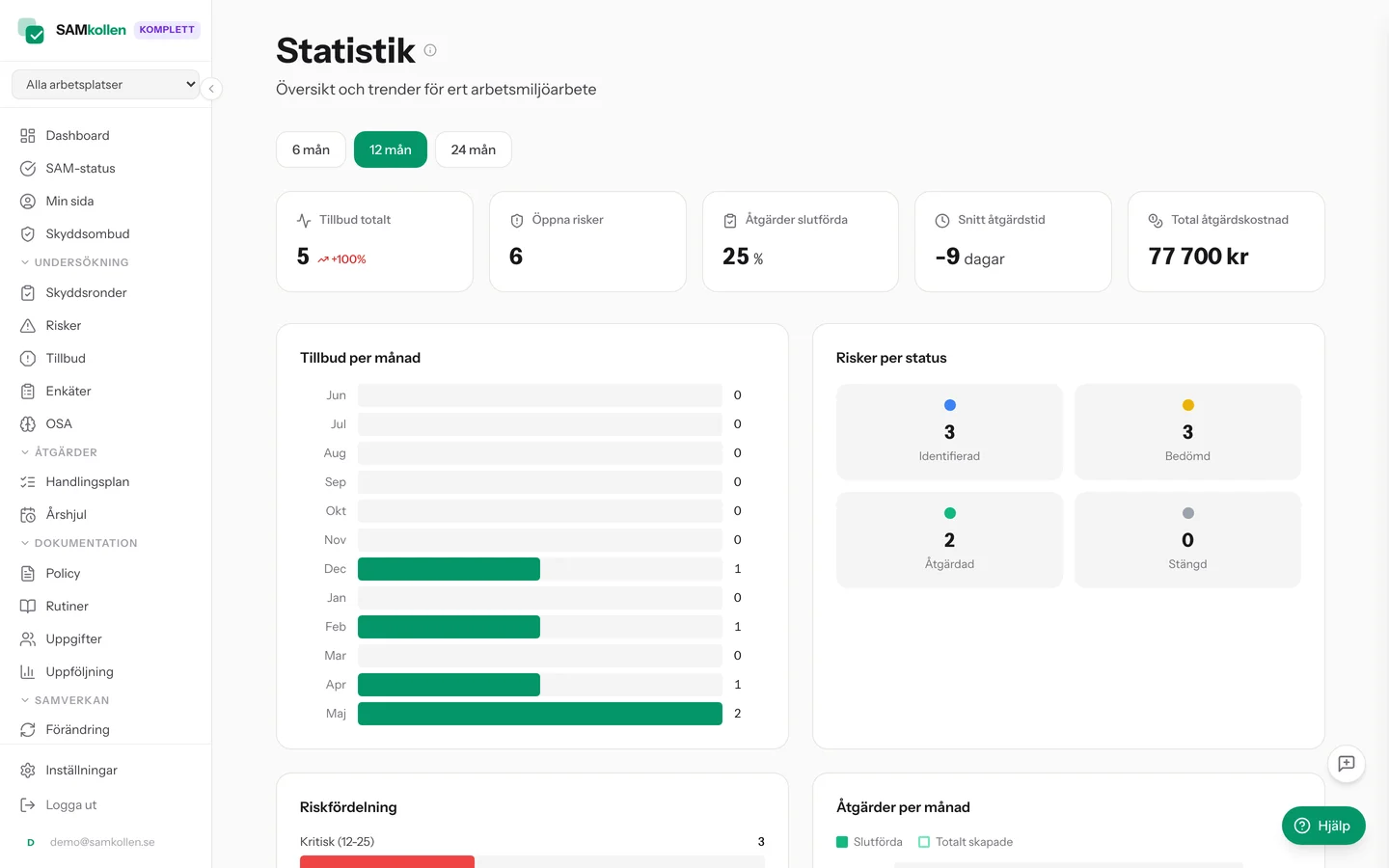Click the green Dec bar in chart

[449, 569]
